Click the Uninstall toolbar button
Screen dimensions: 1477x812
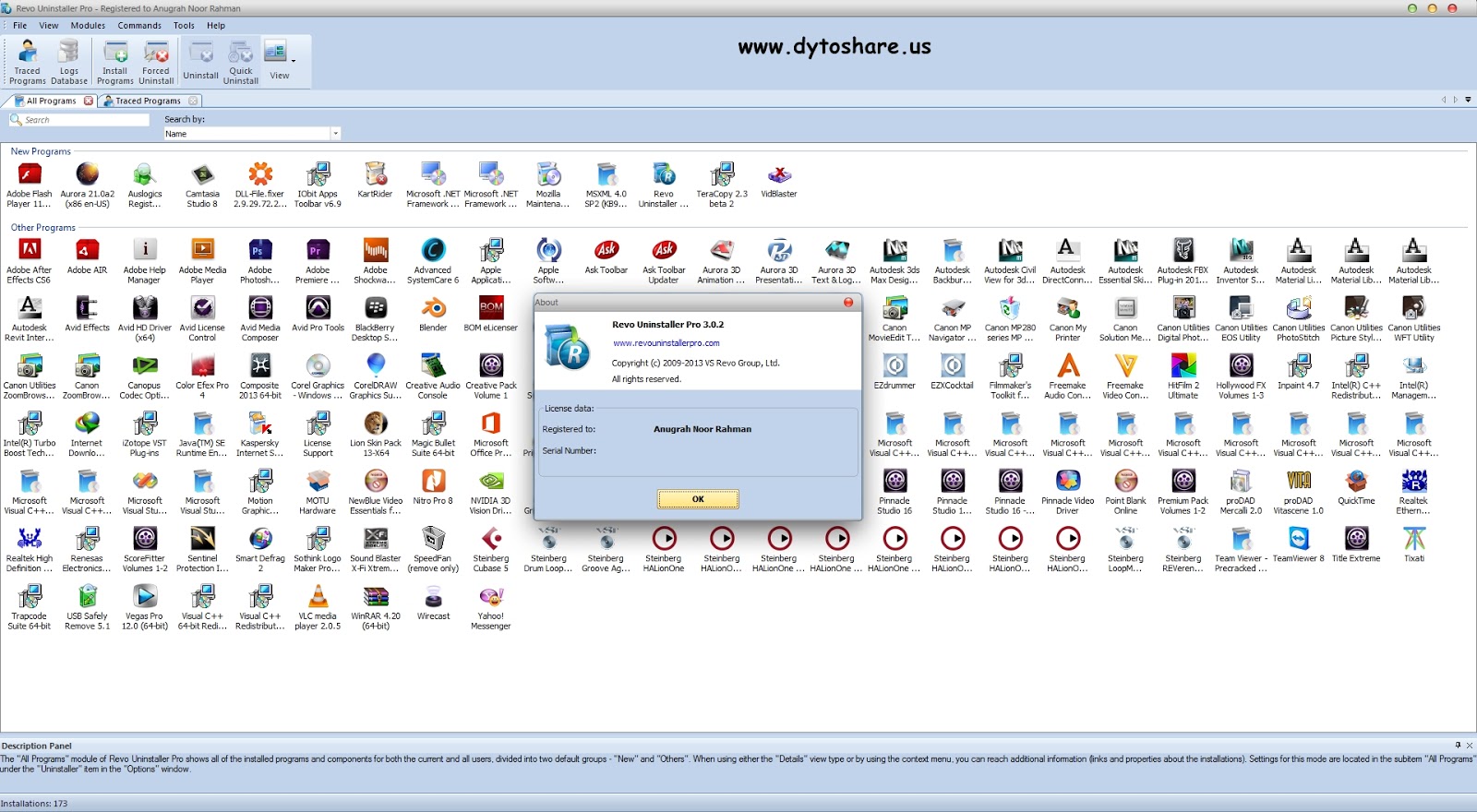click(x=200, y=62)
